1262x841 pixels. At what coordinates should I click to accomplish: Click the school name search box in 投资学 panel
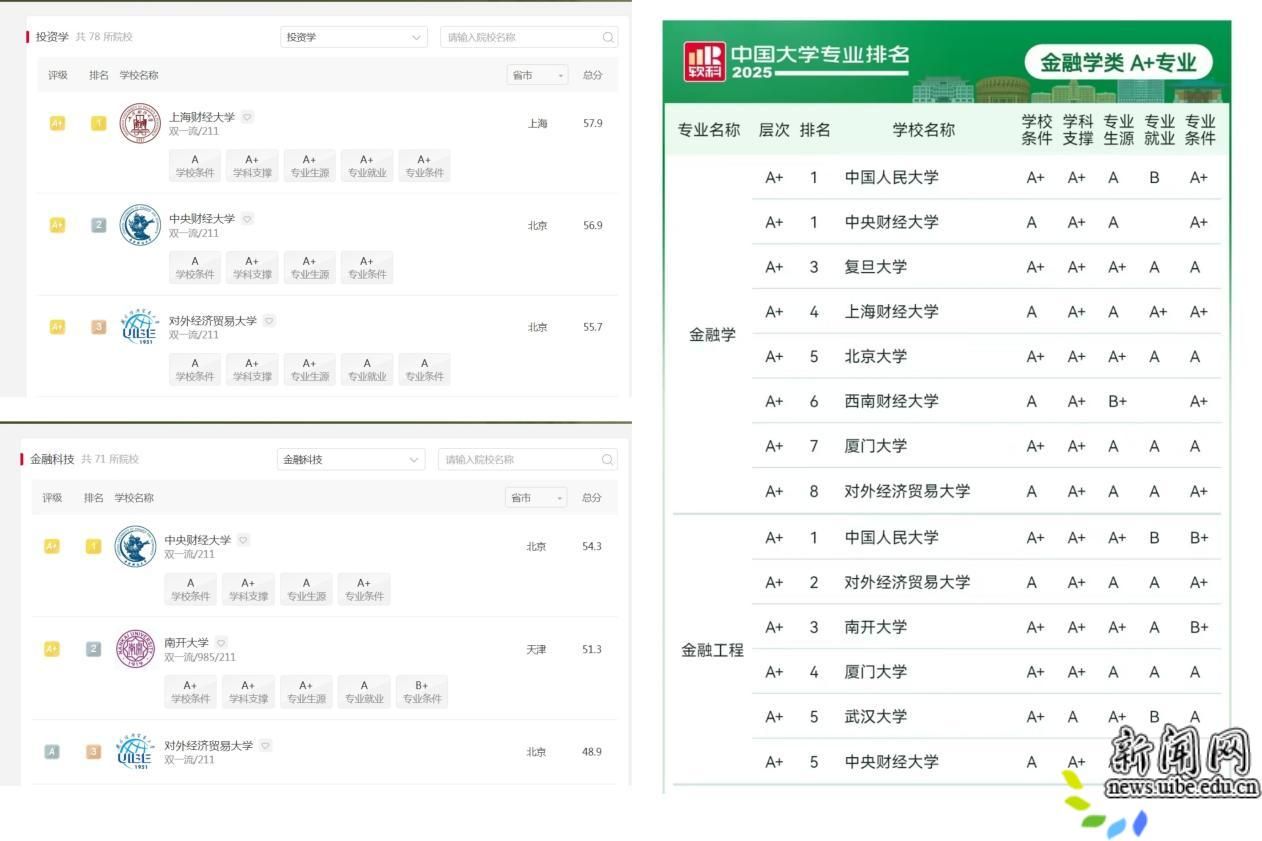pyautogui.click(x=529, y=37)
